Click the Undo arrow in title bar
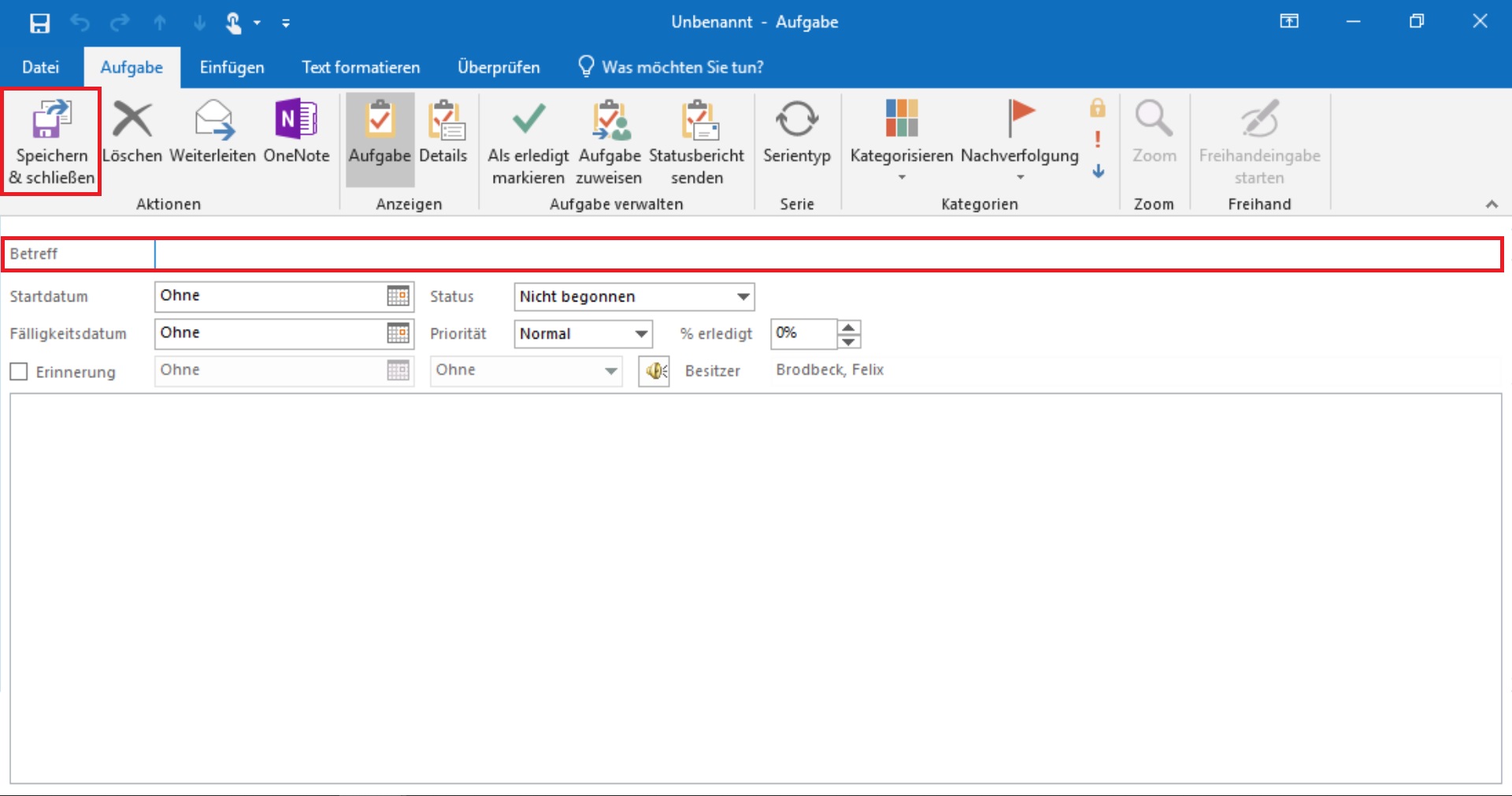This screenshot has width=1512, height=796. [x=80, y=23]
